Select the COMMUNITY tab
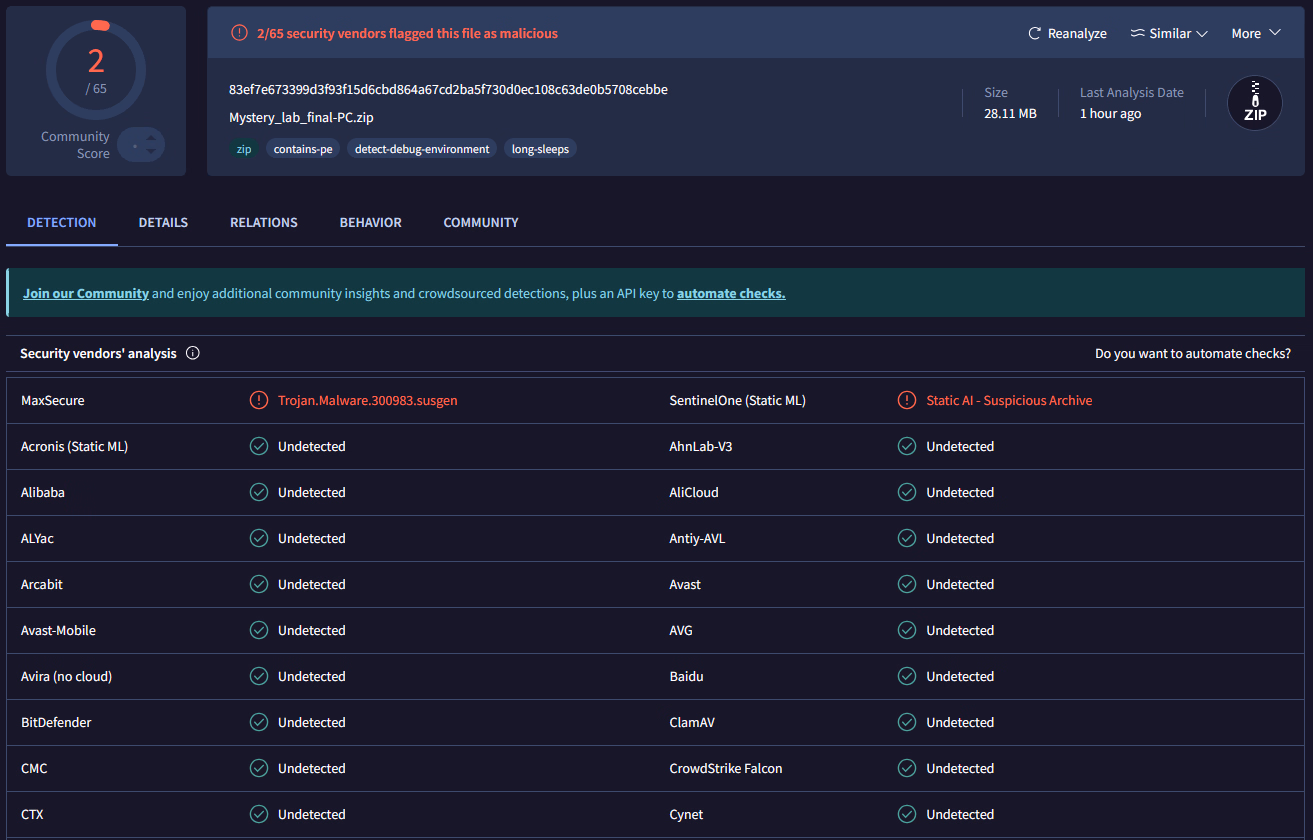Screen dimensions: 1313x840 coord(481,222)
